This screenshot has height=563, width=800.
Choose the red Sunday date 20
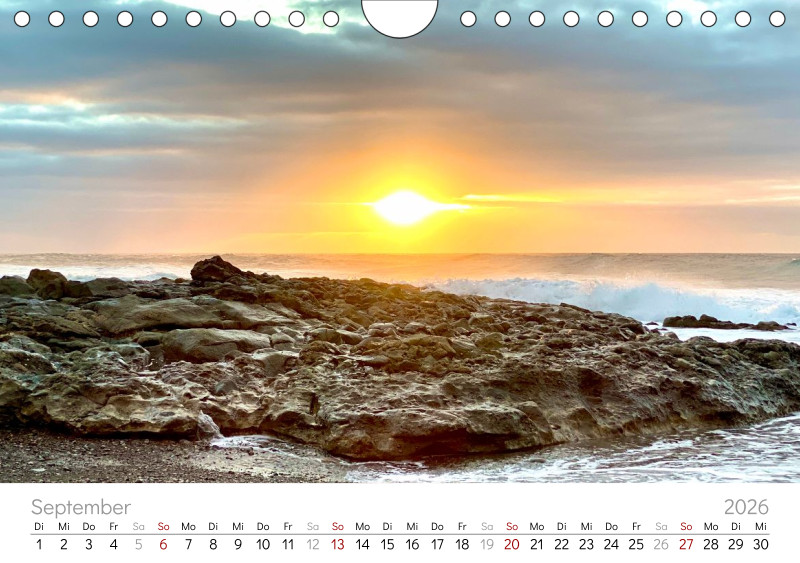click(x=511, y=545)
